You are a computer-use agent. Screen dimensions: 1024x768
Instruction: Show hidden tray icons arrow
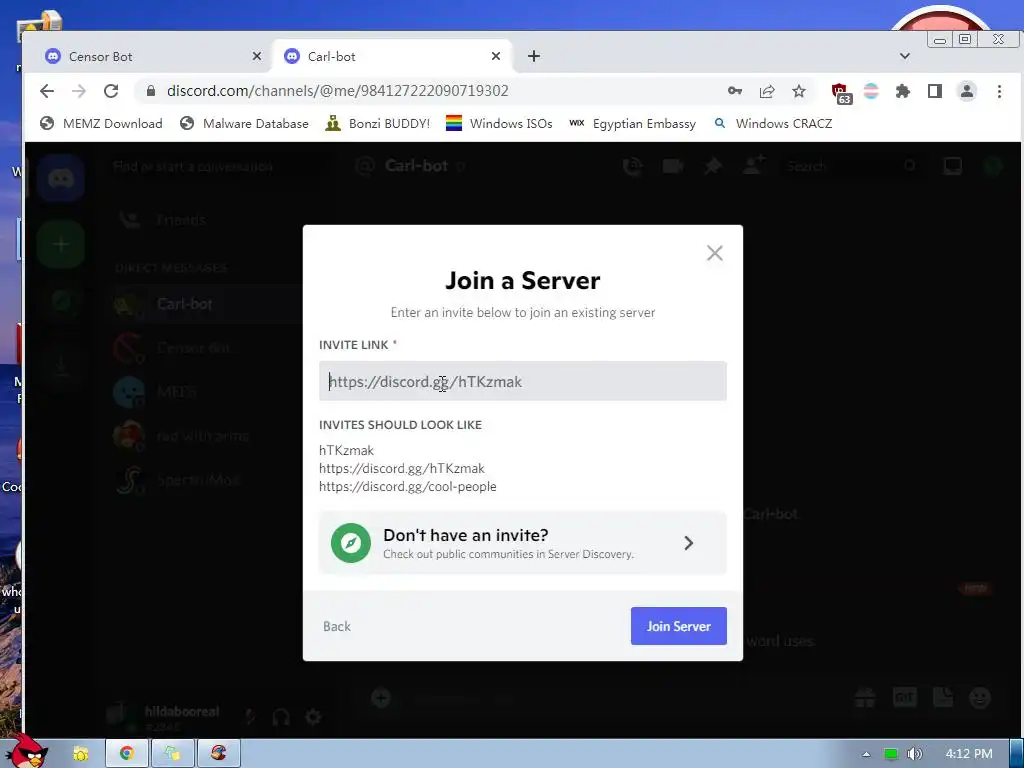coord(866,754)
